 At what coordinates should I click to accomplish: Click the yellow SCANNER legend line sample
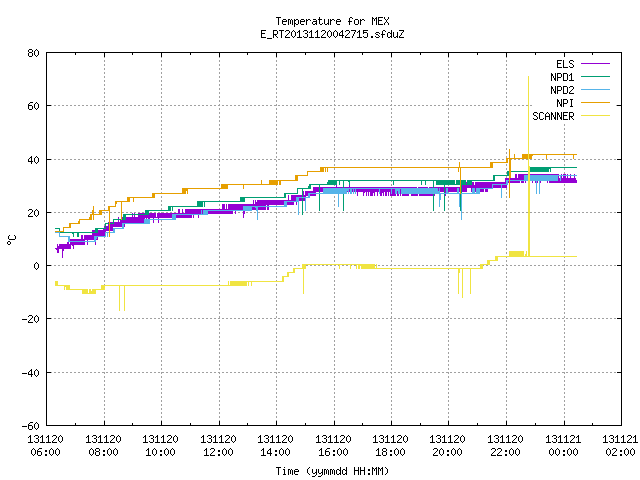[595, 116]
